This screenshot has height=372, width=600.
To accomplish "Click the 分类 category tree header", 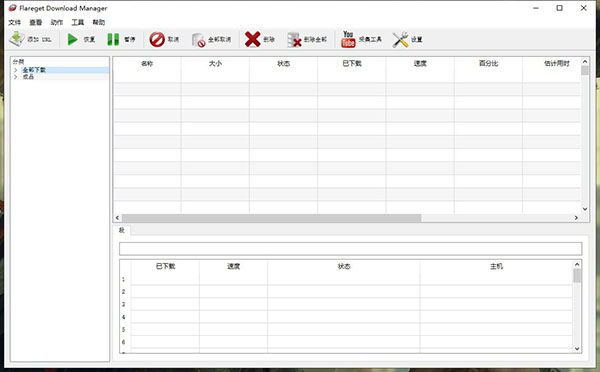I will coord(18,62).
